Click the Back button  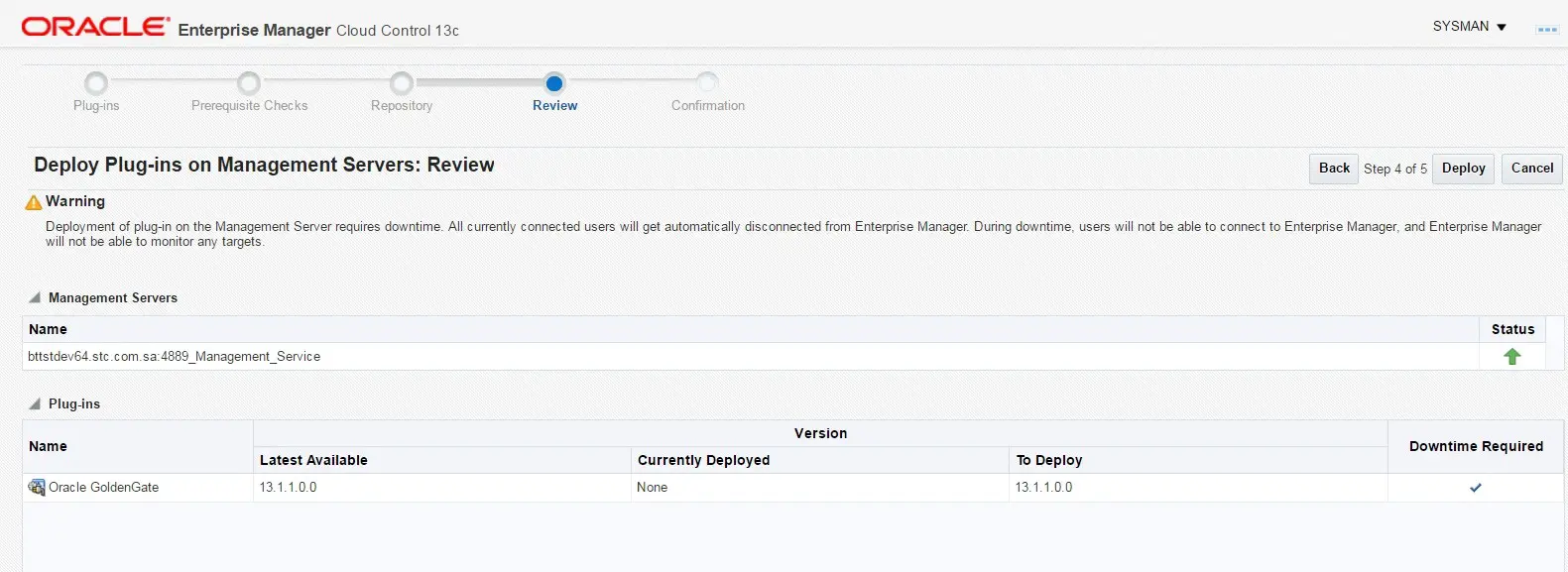click(x=1334, y=169)
